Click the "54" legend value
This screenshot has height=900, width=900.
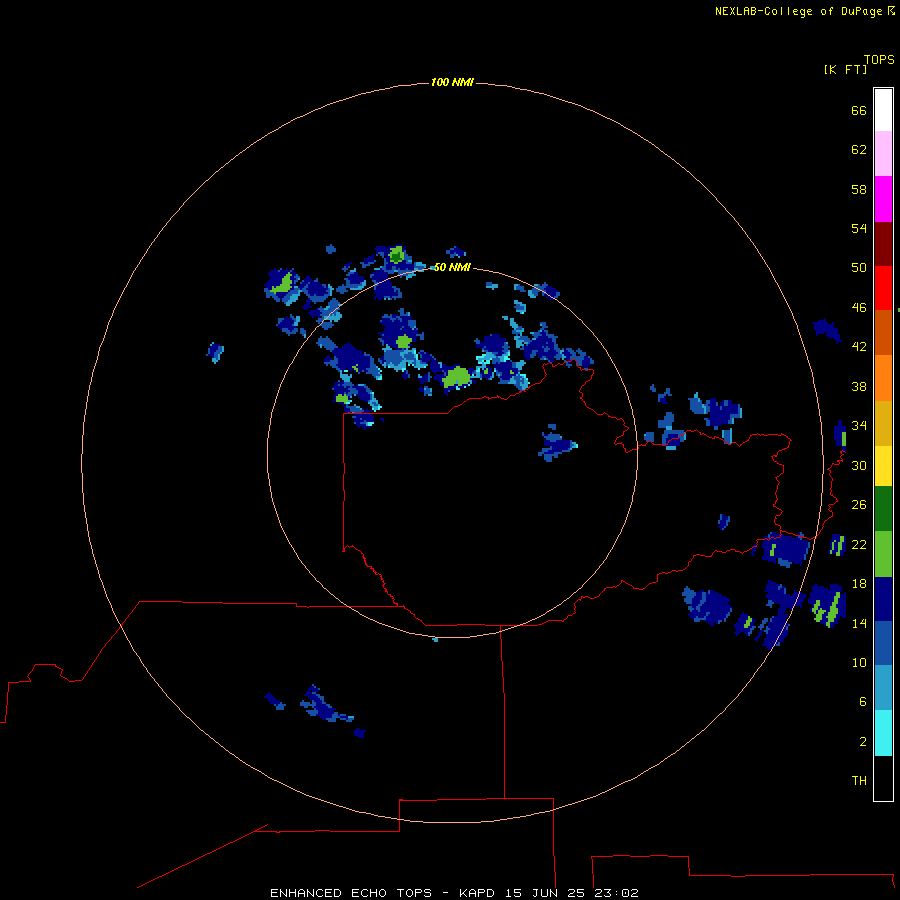[859, 228]
